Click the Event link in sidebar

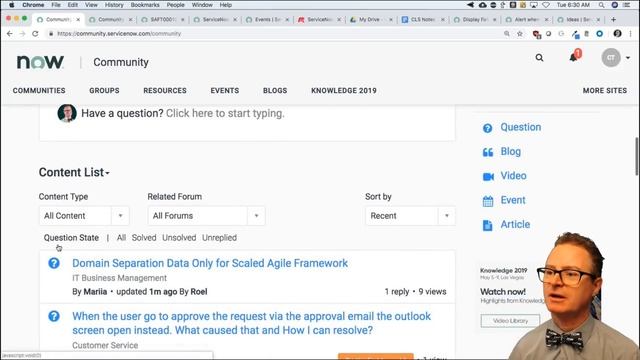click(513, 200)
